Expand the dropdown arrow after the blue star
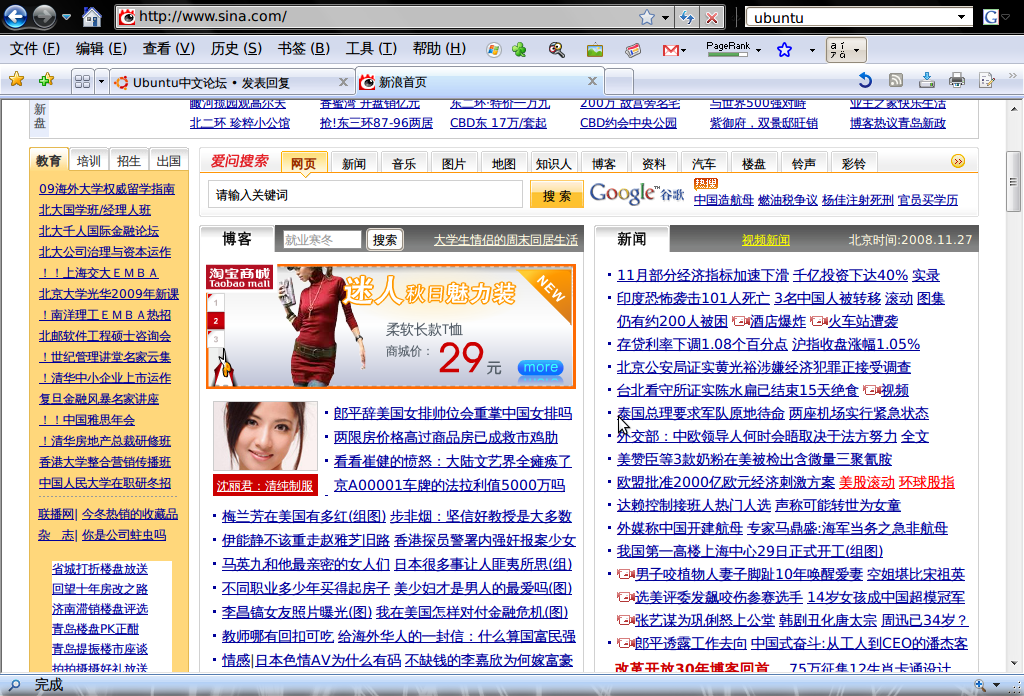Viewport: 1024px width, 696px height. [812, 50]
